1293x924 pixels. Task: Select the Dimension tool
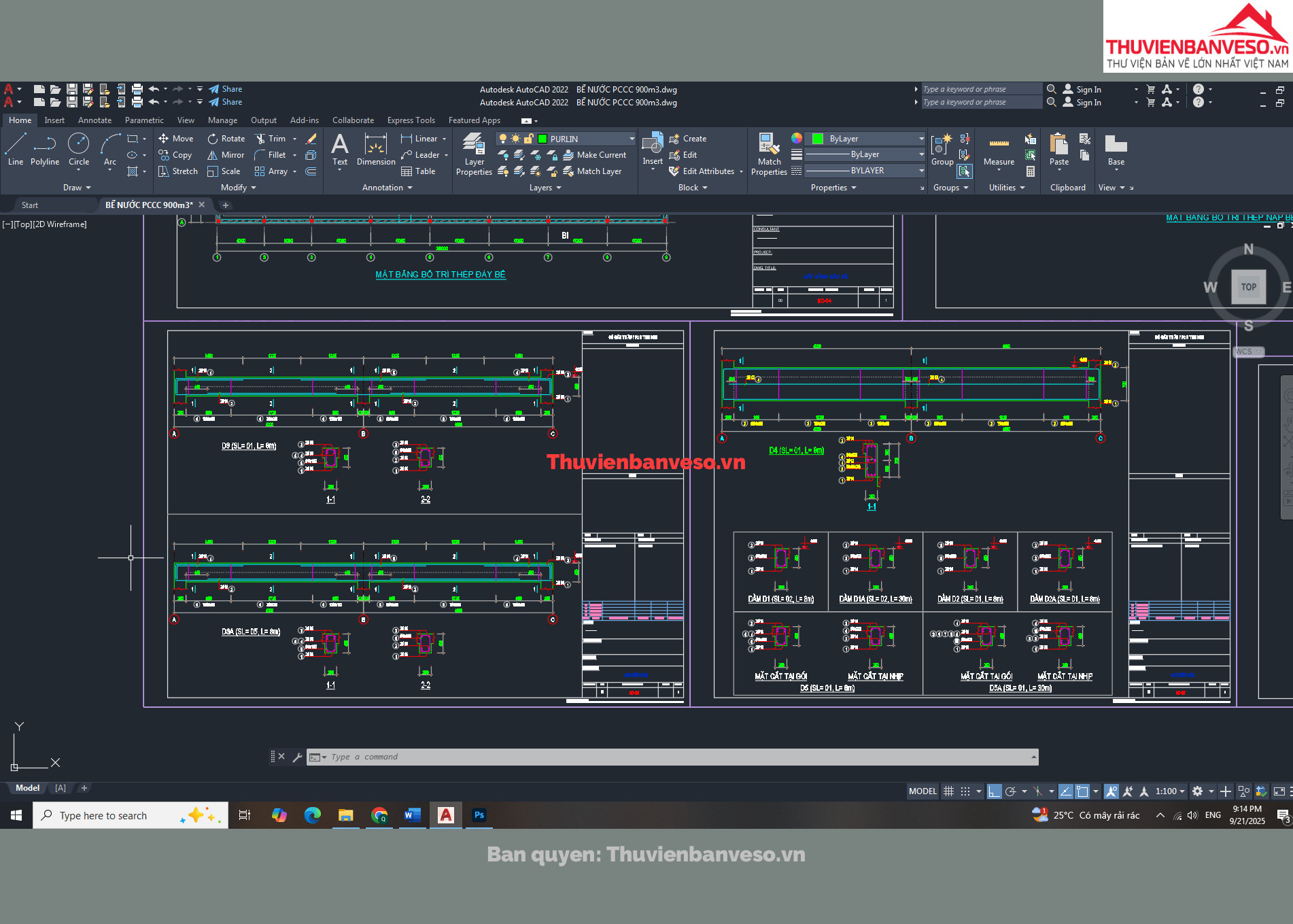376,150
